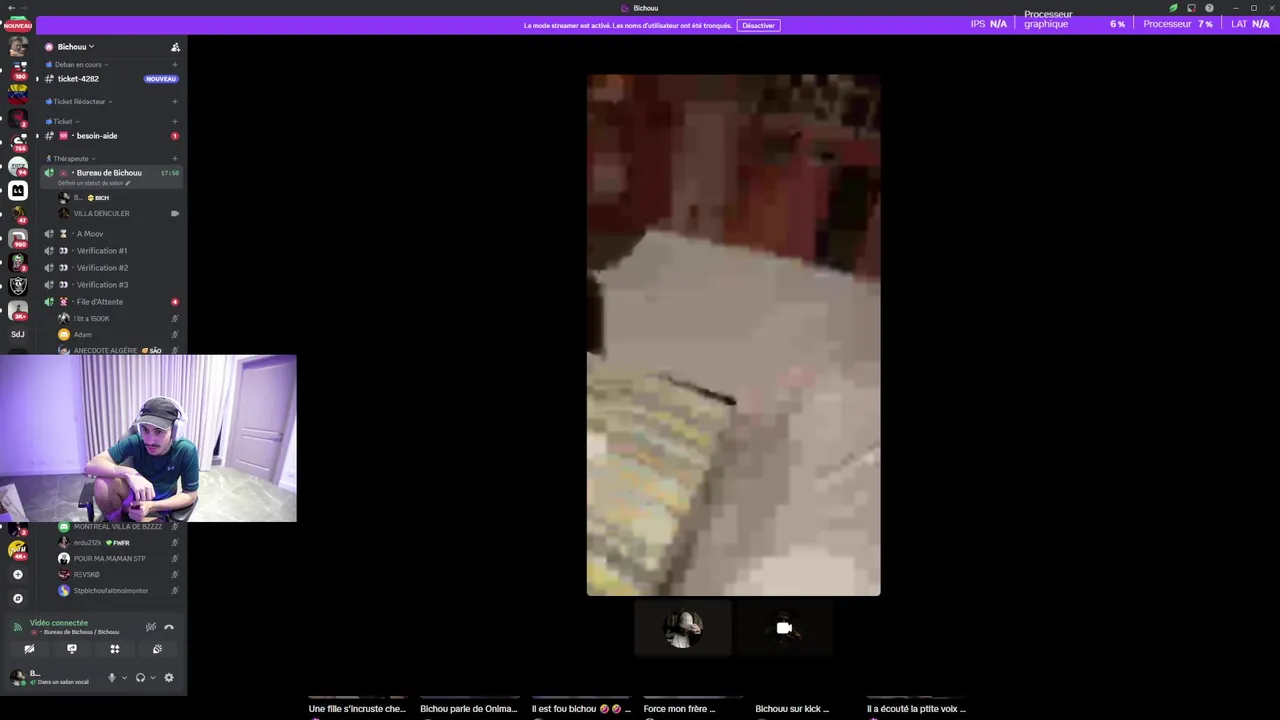Viewport: 1280px width, 720px height.
Task: Open the soundboard icon
Action: point(157,649)
